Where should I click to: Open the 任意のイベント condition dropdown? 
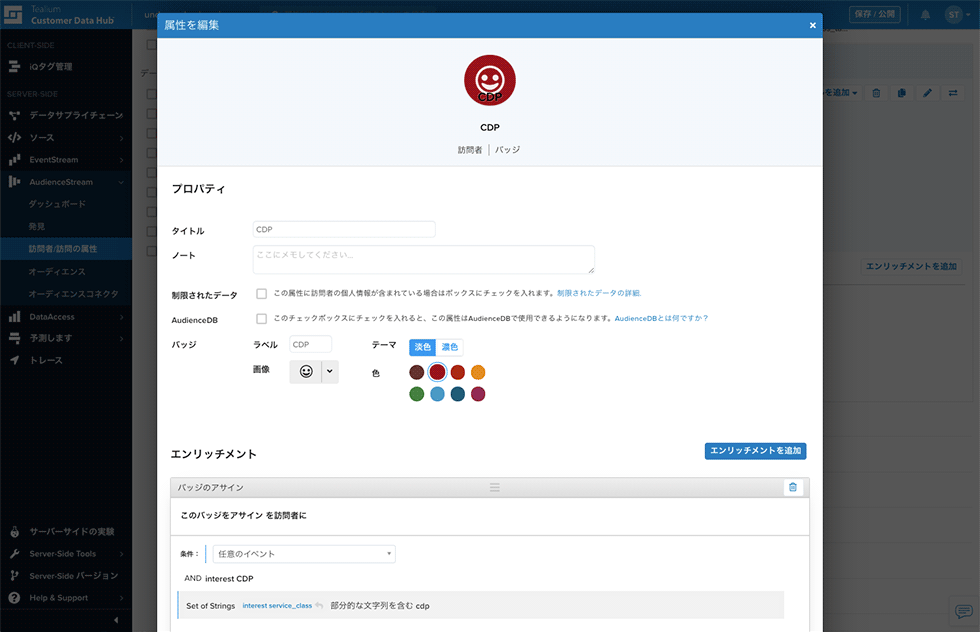click(304, 554)
